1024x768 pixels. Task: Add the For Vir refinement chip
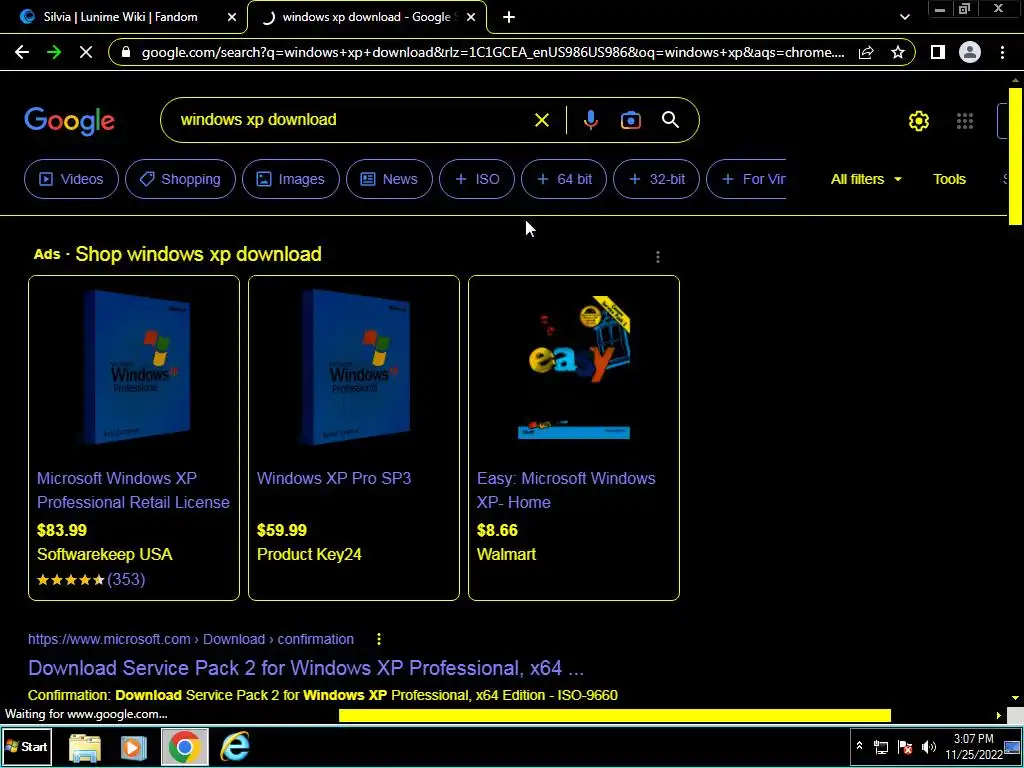point(746,179)
